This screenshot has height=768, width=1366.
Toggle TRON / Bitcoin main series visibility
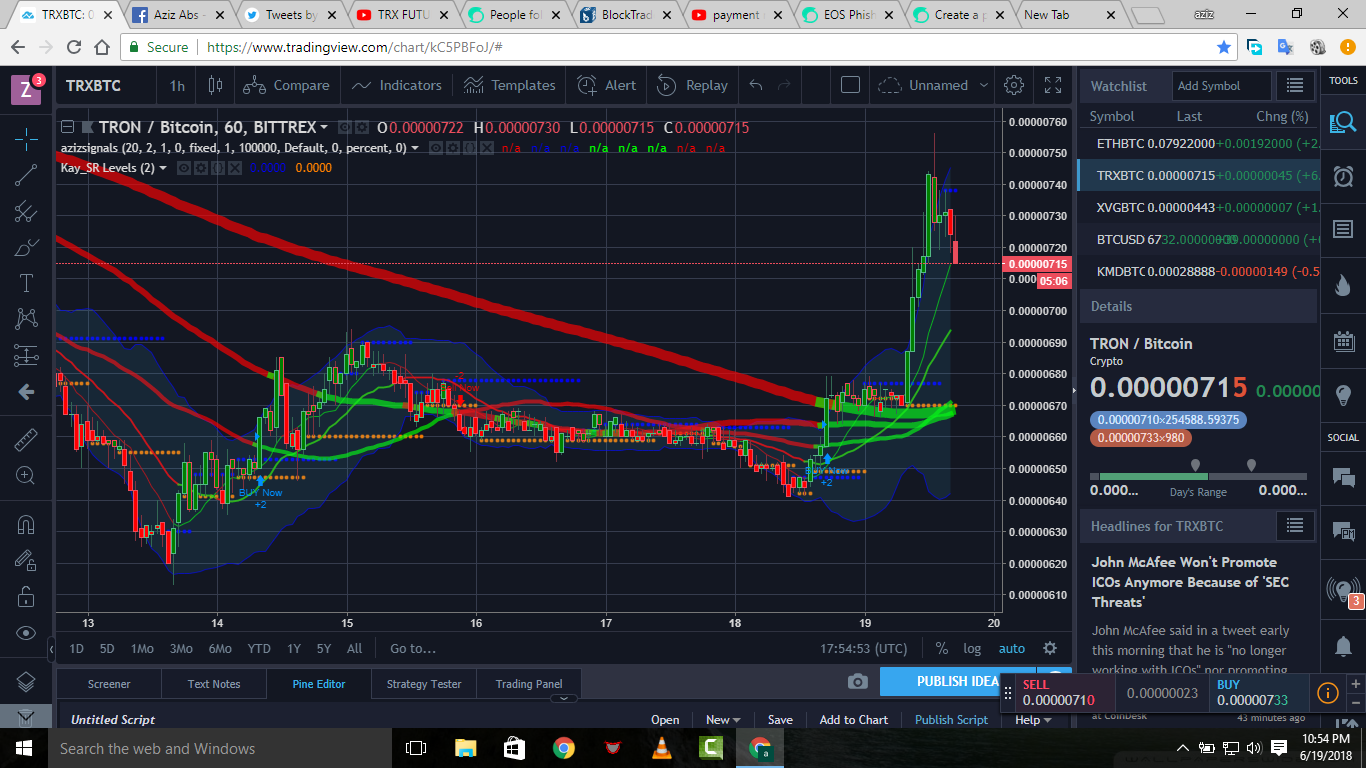[344, 128]
